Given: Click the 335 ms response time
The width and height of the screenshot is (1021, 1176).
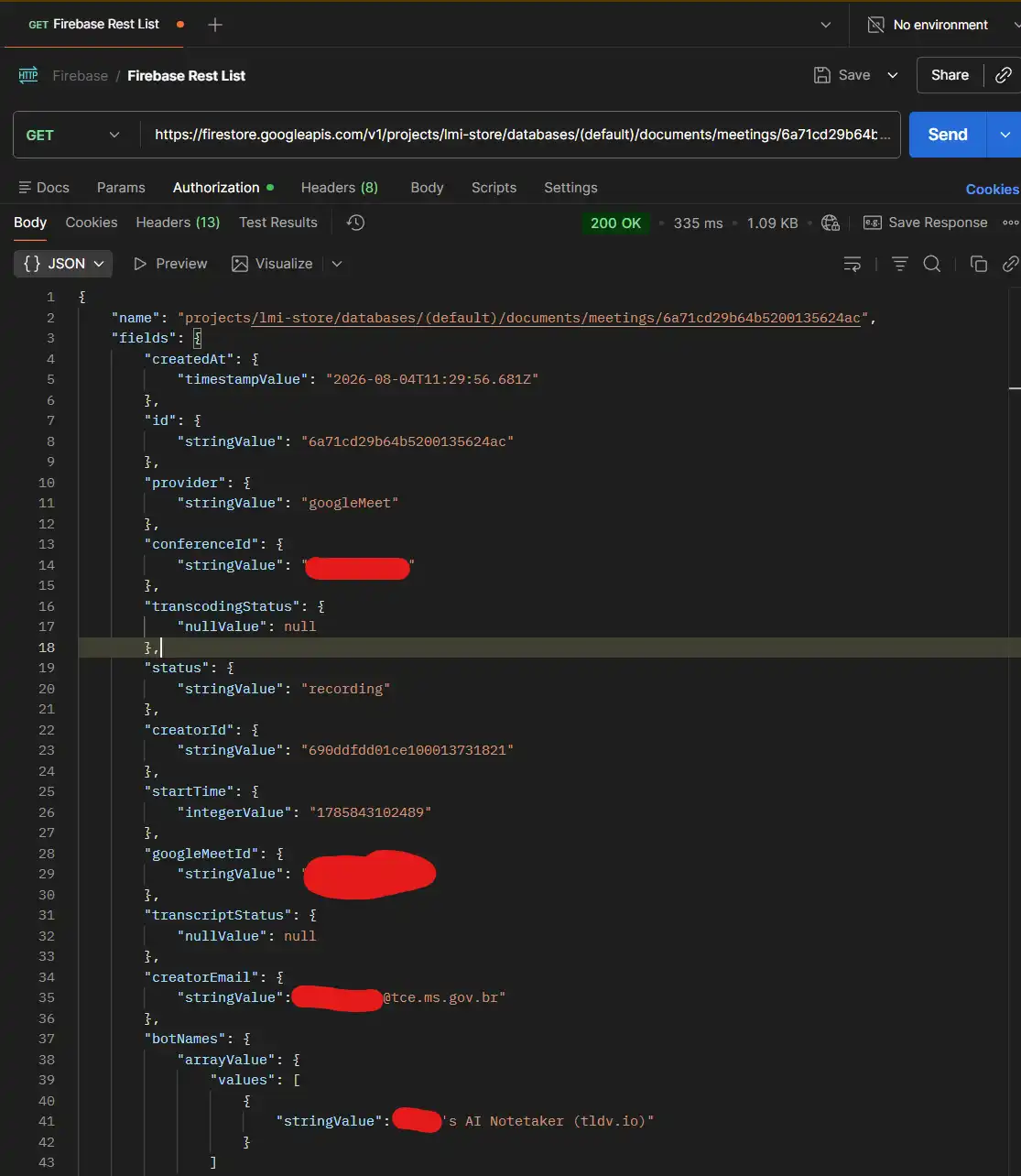Looking at the screenshot, I should pos(698,223).
